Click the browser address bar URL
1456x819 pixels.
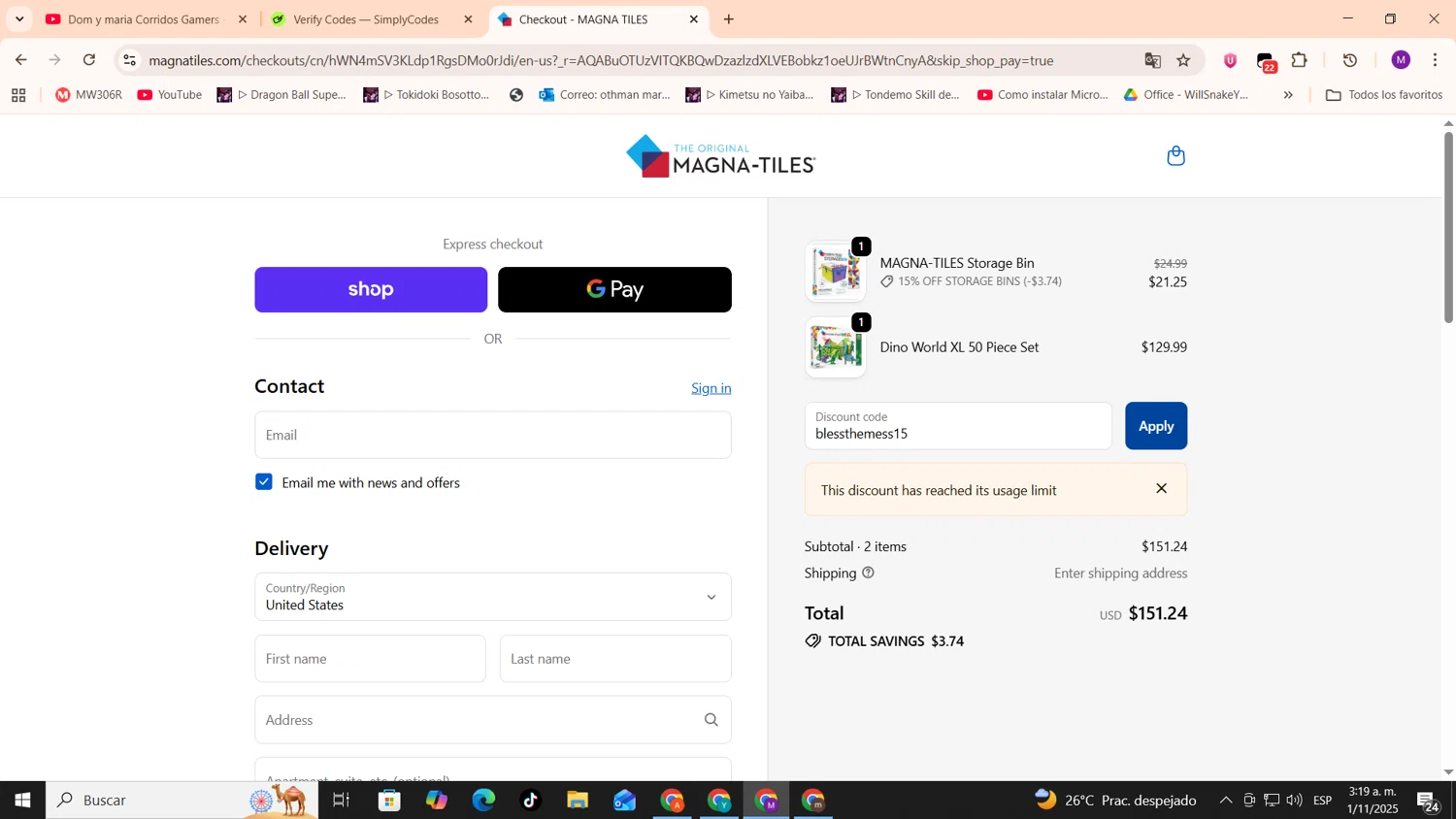(601, 60)
